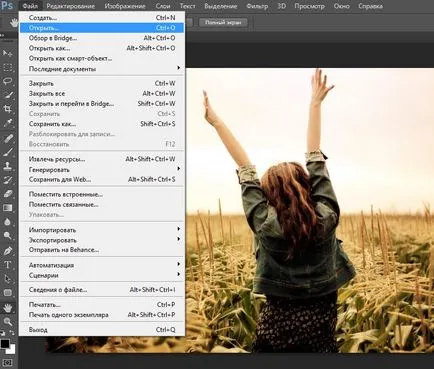Select the Rectangular Marquee tool
The height and width of the screenshot is (369, 434).
7,68
